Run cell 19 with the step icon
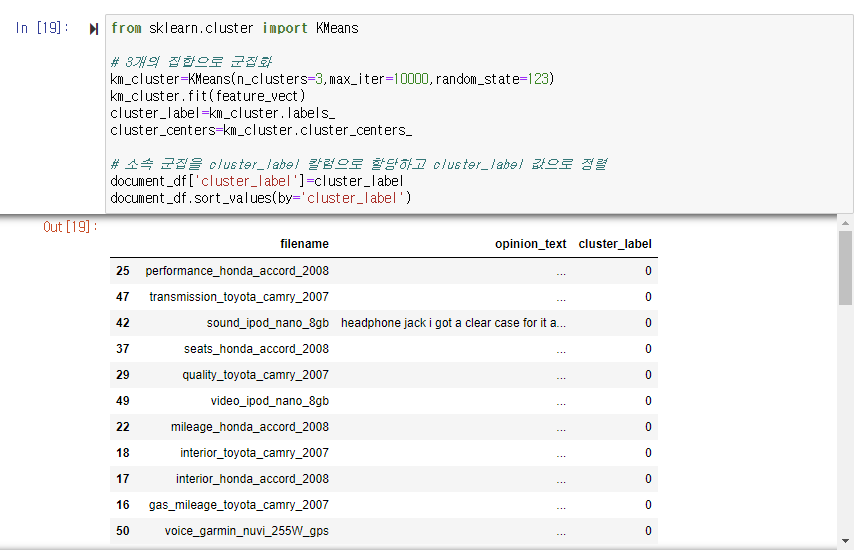Screen dimensions: 862x559 click(93, 29)
